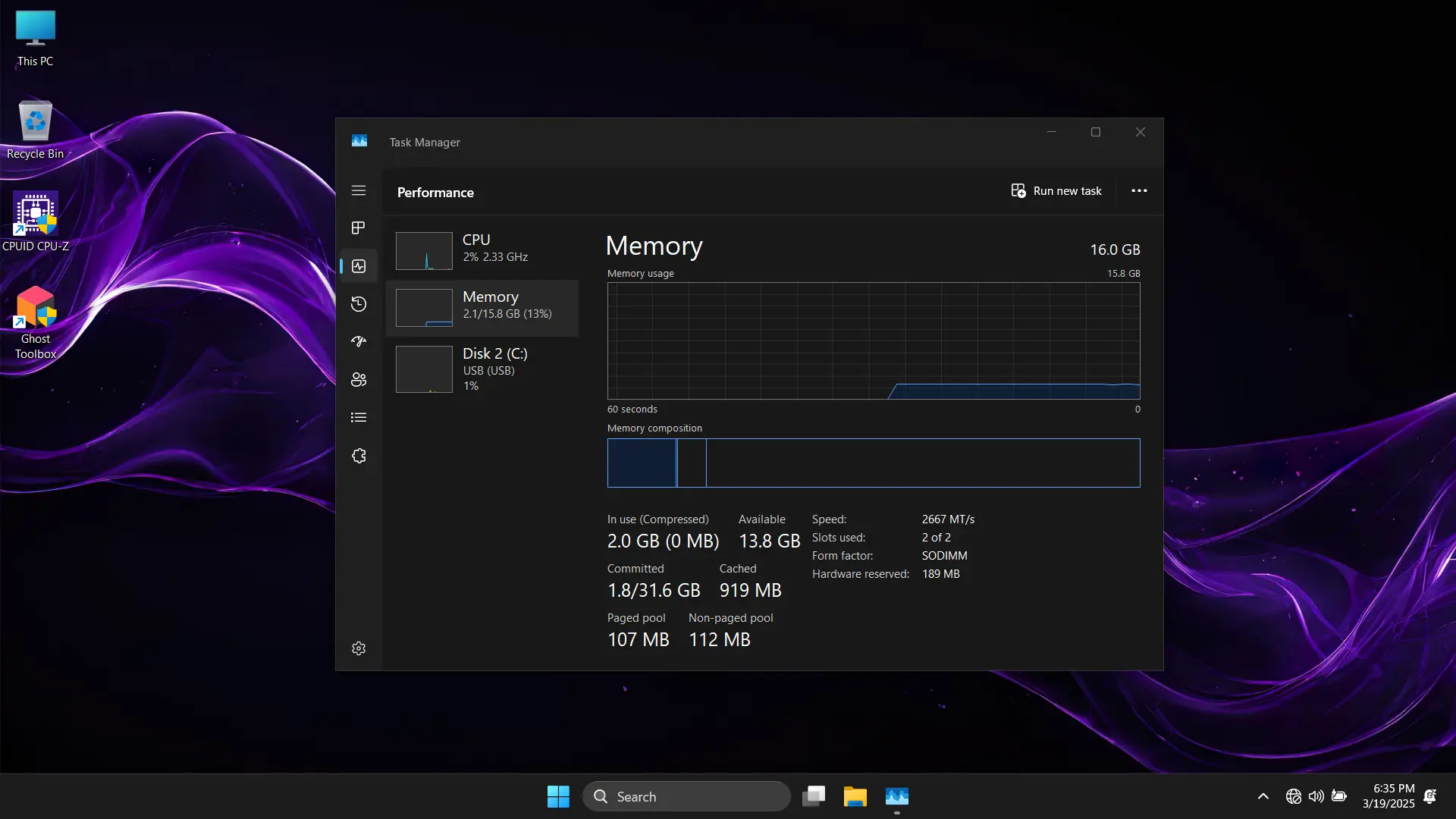Toggle the hamburger navigation menu
The height and width of the screenshot is (819, 1456).
pyautogui.click(x=359, y=191)
